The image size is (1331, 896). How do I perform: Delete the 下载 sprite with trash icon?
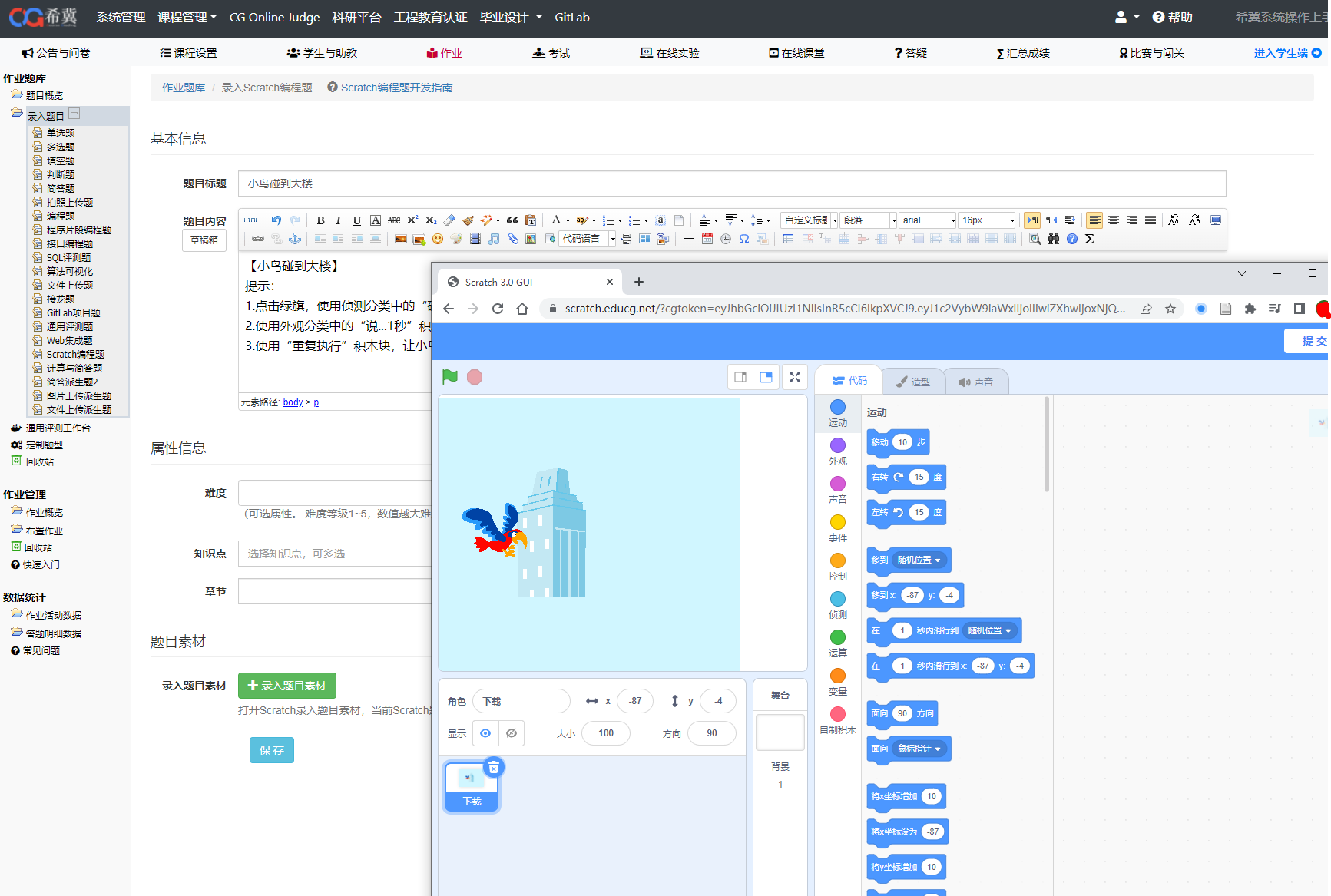pyautogui.click(x=494, y=767)
